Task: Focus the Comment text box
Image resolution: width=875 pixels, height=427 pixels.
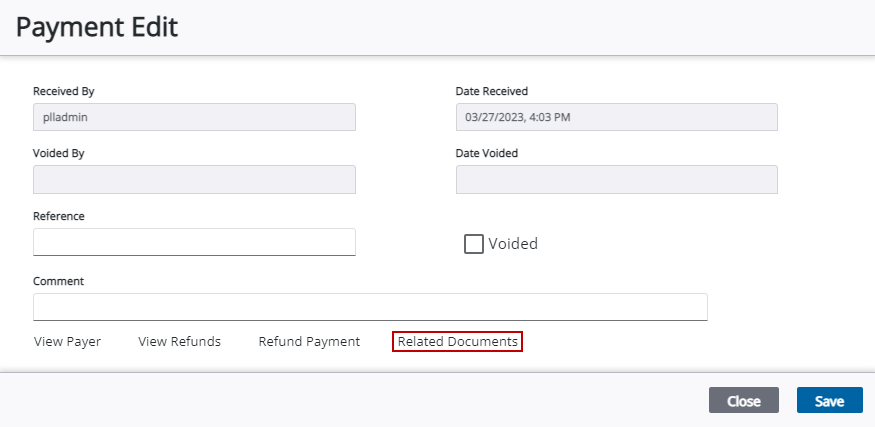Action: click(370, 306)
